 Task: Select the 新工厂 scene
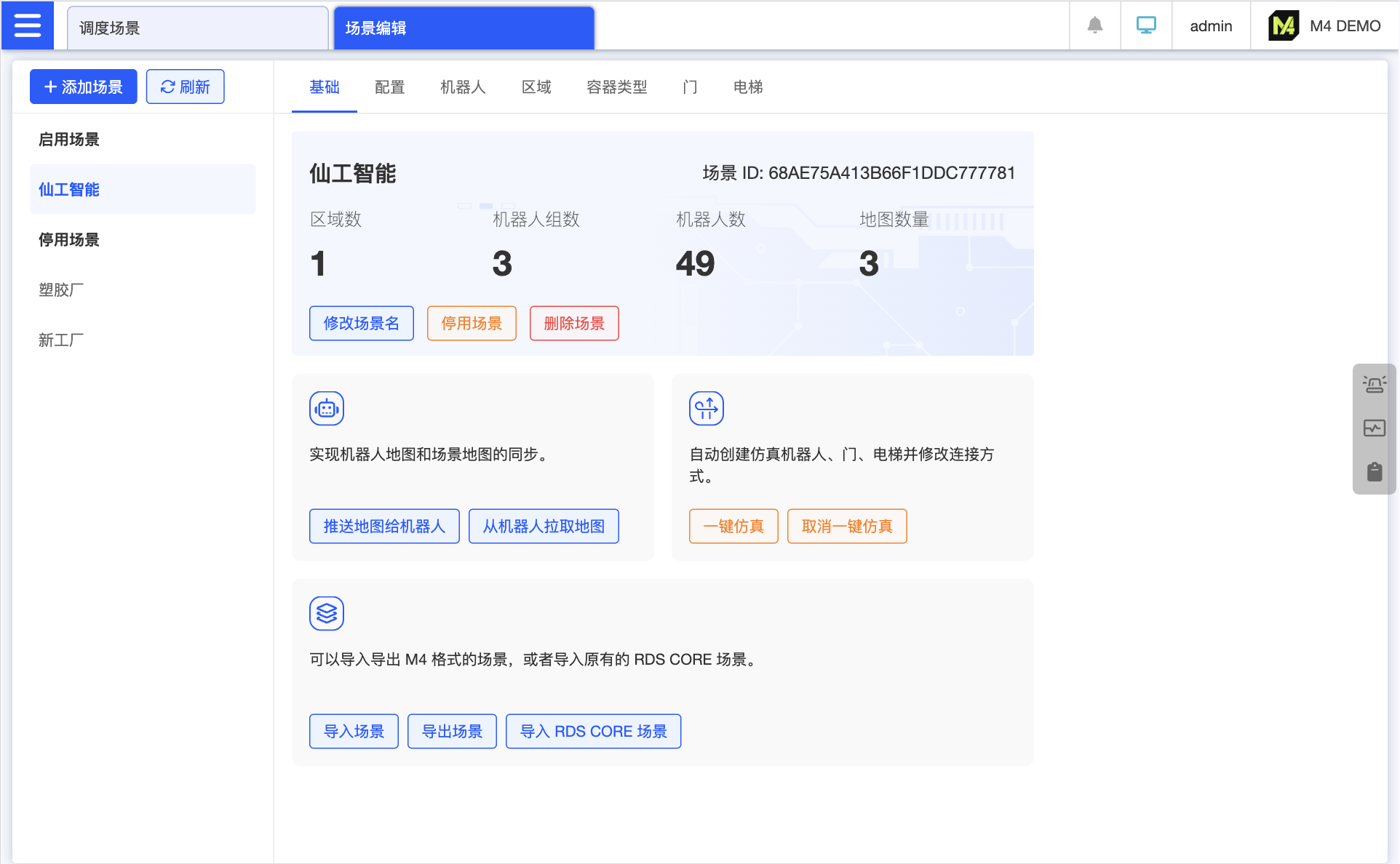[60, 340]
